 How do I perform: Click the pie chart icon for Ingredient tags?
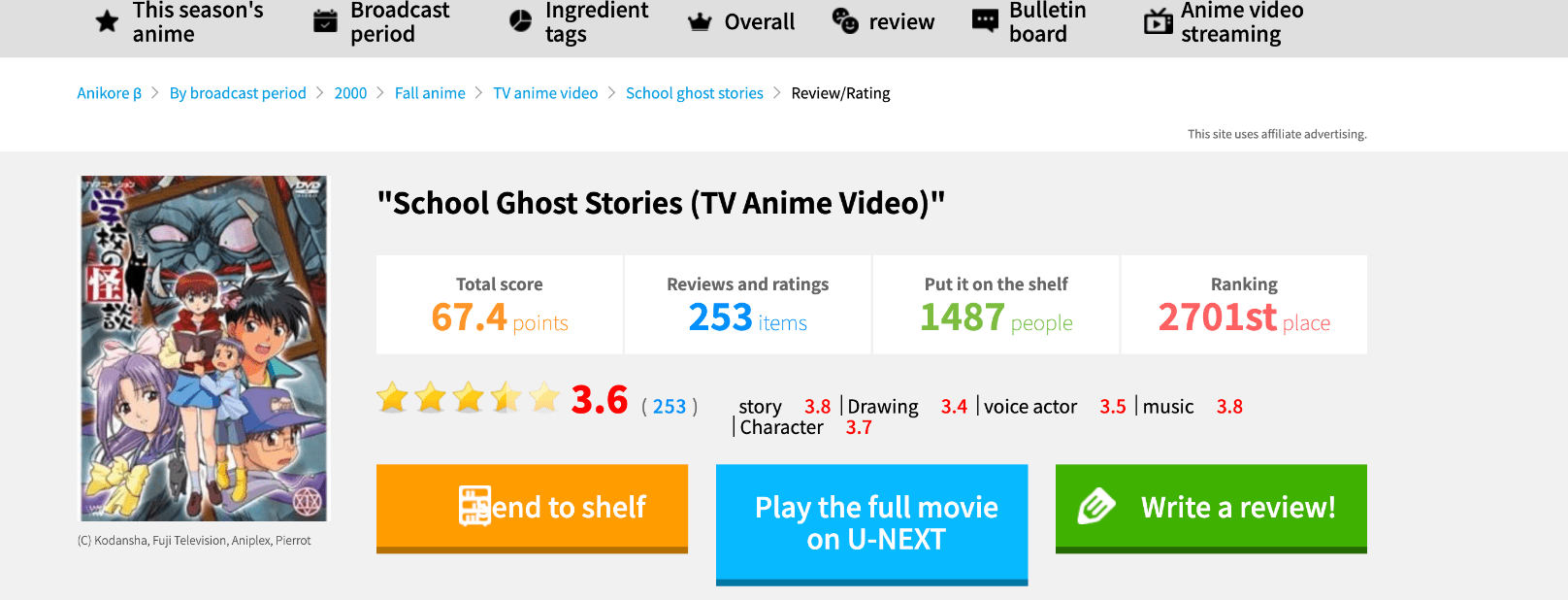pyautogui.click(x=521, y=21)
